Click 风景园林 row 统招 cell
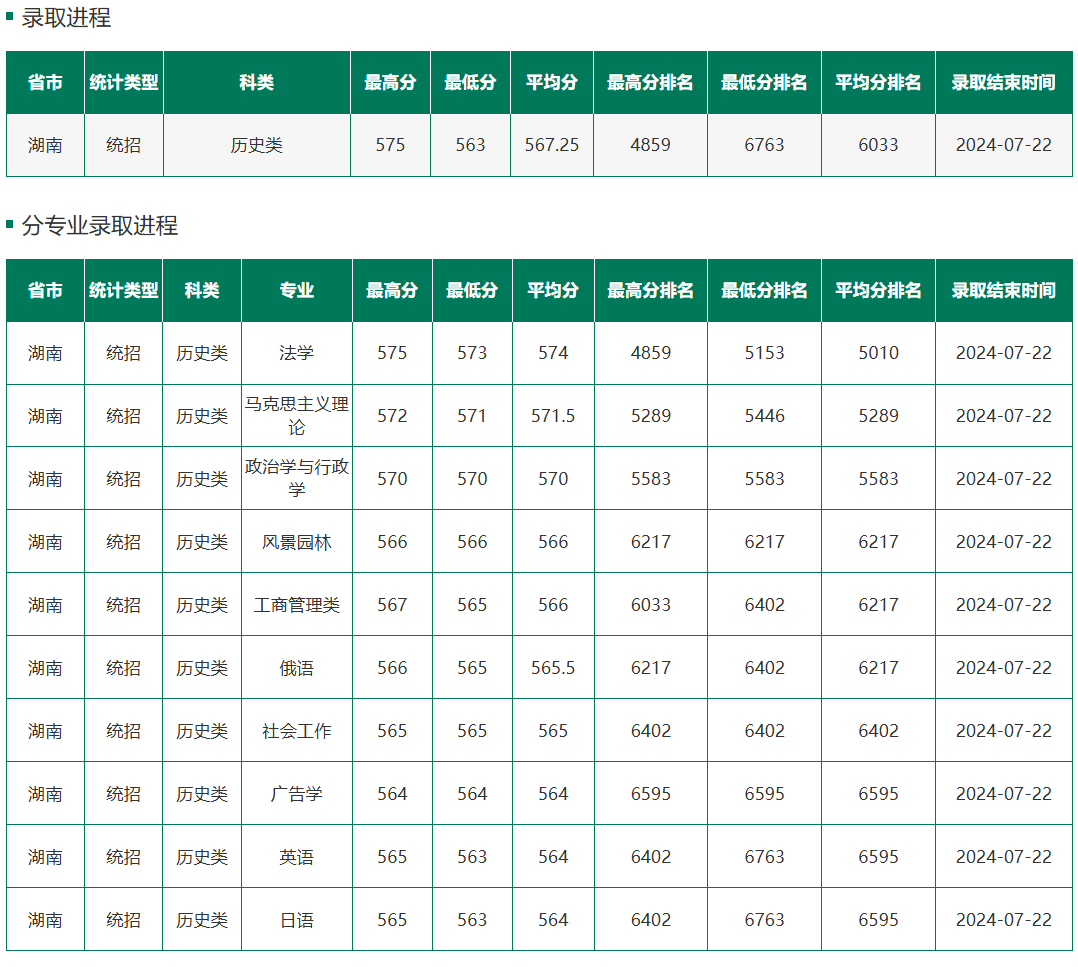The width and height of the screenshot is (1078, 967). pos(124,542)
